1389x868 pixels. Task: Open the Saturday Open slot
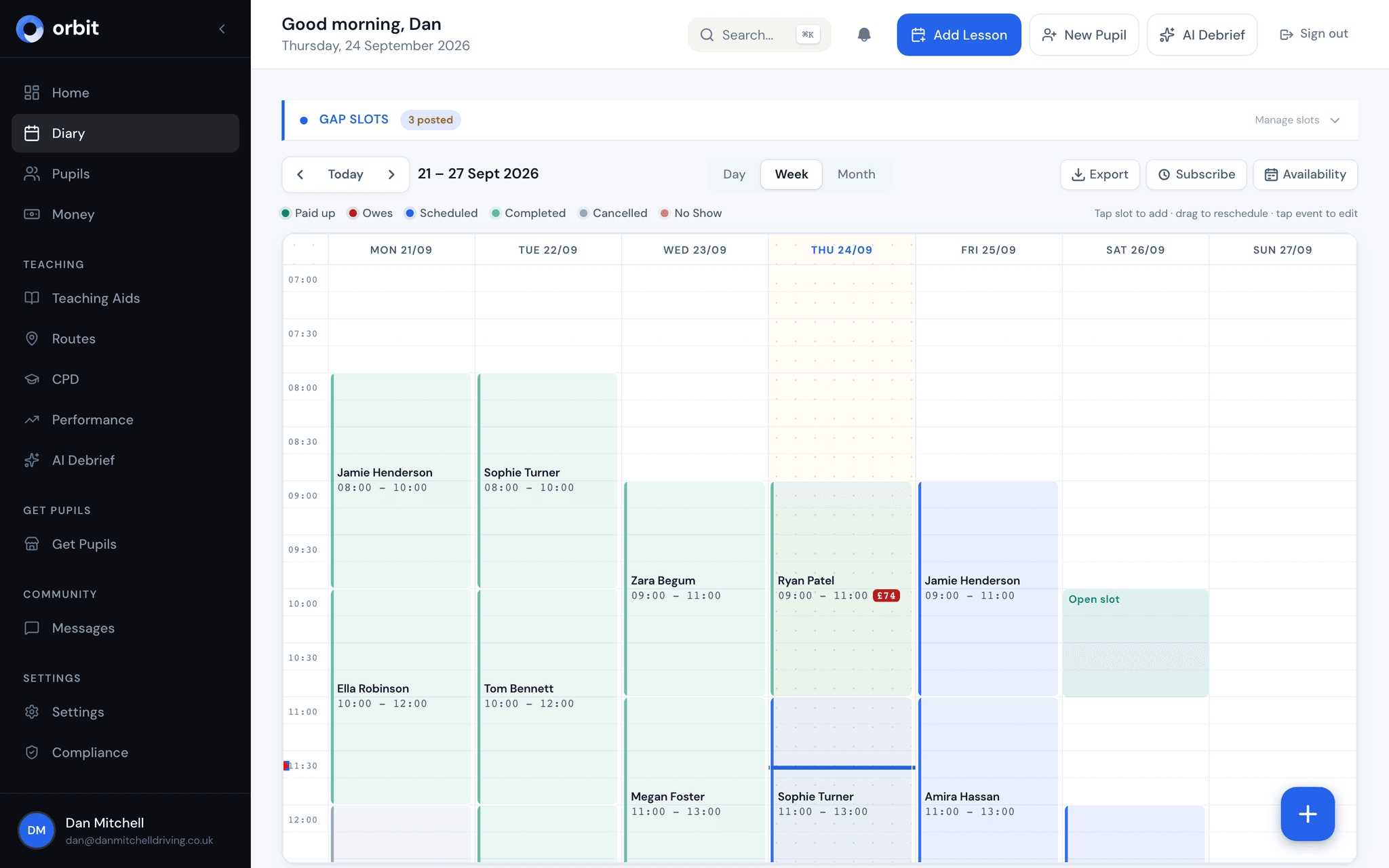pos(1135,643)
